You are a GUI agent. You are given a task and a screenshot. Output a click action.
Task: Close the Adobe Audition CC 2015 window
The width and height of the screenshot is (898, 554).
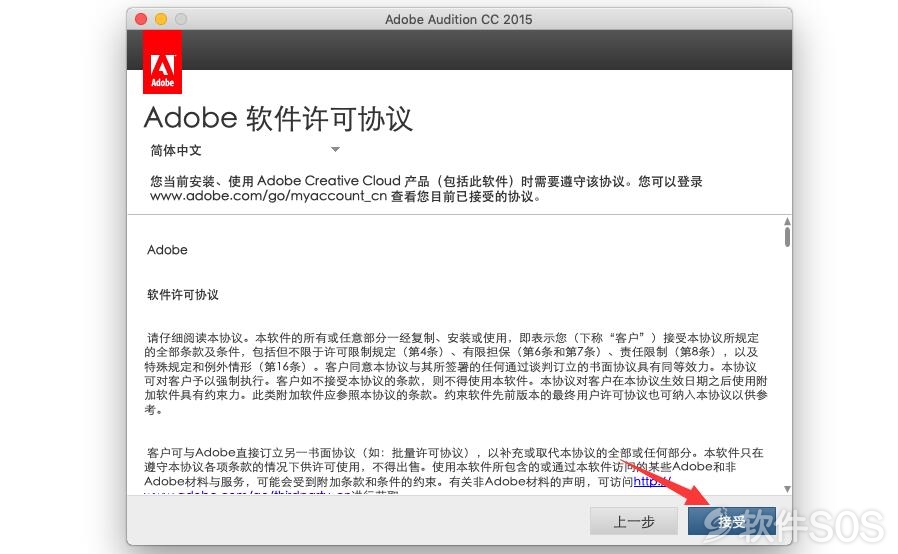[141, 19]
